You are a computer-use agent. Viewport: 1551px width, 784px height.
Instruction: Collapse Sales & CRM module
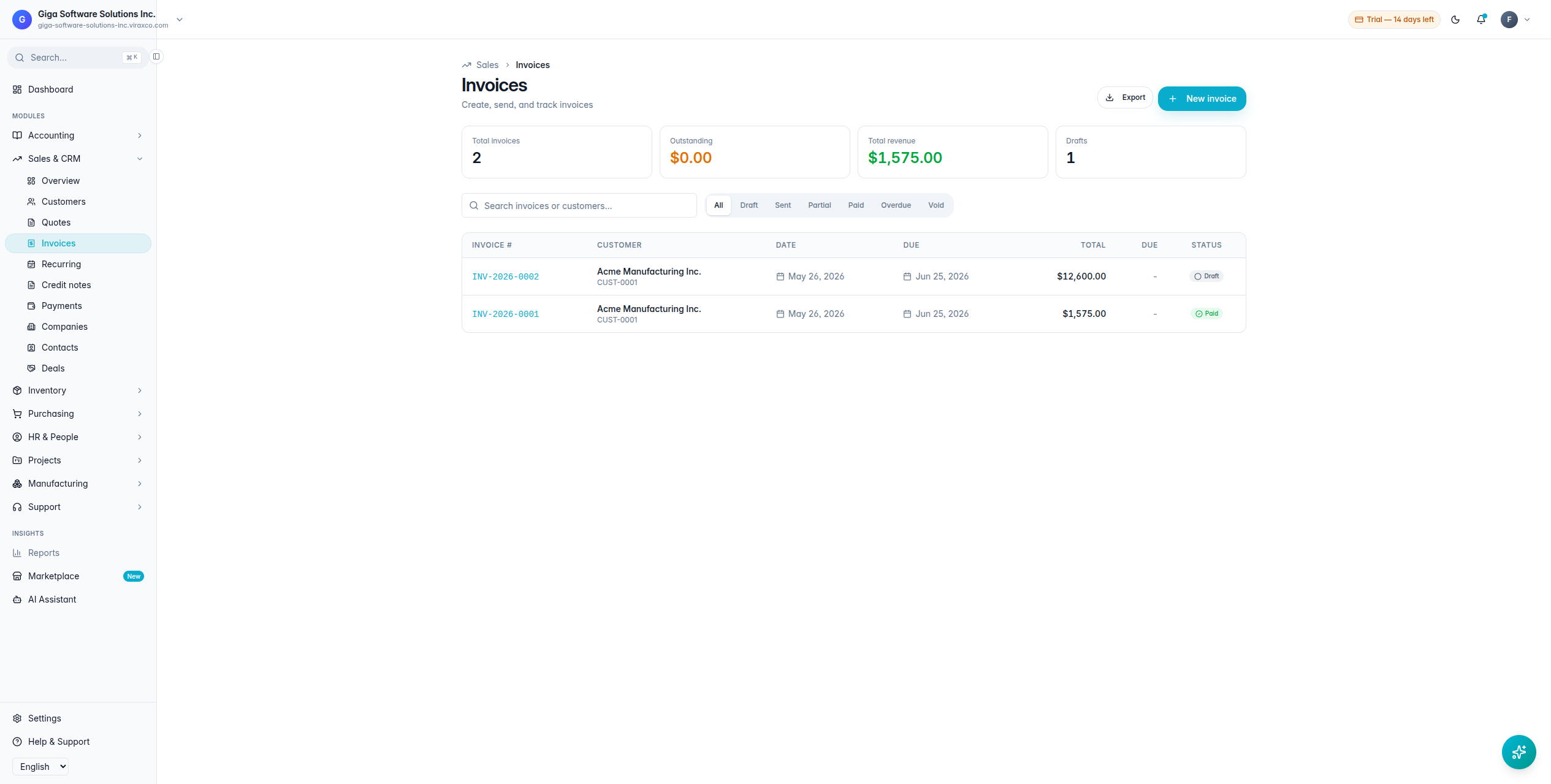(x=78, y=159)
